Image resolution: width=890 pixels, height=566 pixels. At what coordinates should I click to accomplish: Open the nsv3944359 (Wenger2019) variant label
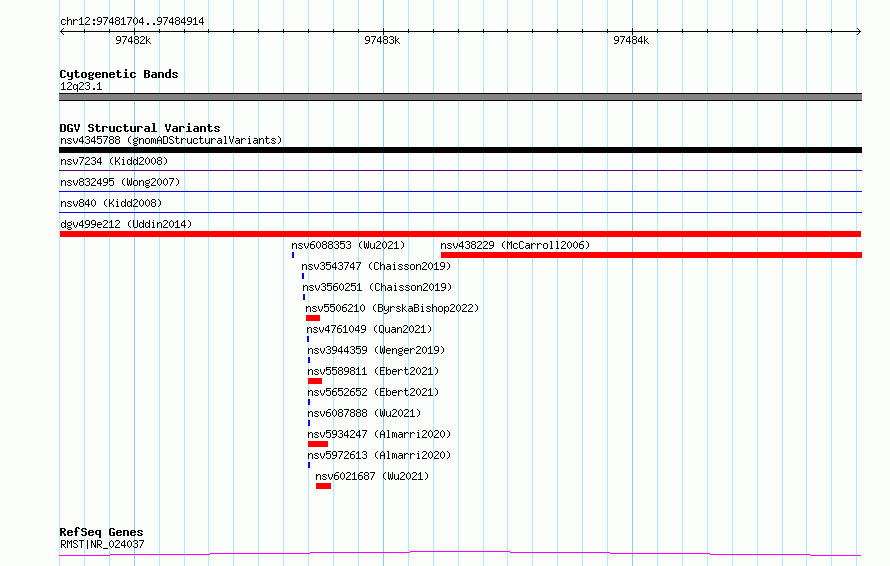pyautogui.click(x=376, y=350)
